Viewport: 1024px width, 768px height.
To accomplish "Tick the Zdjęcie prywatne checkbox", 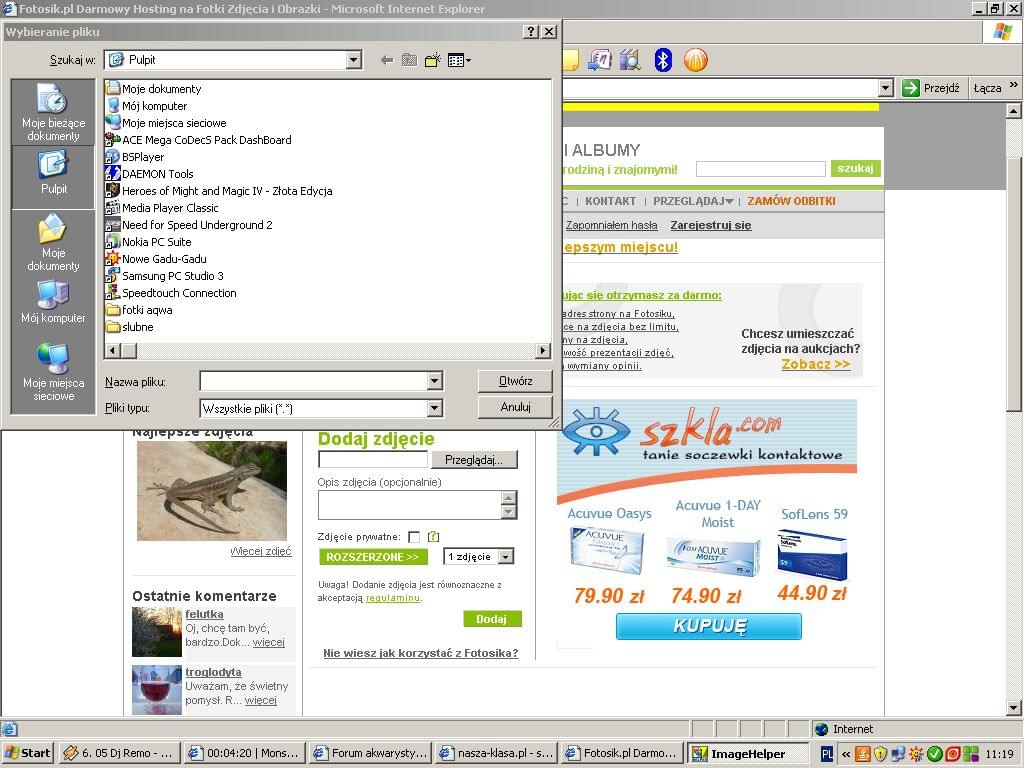I will click(414, 537).
